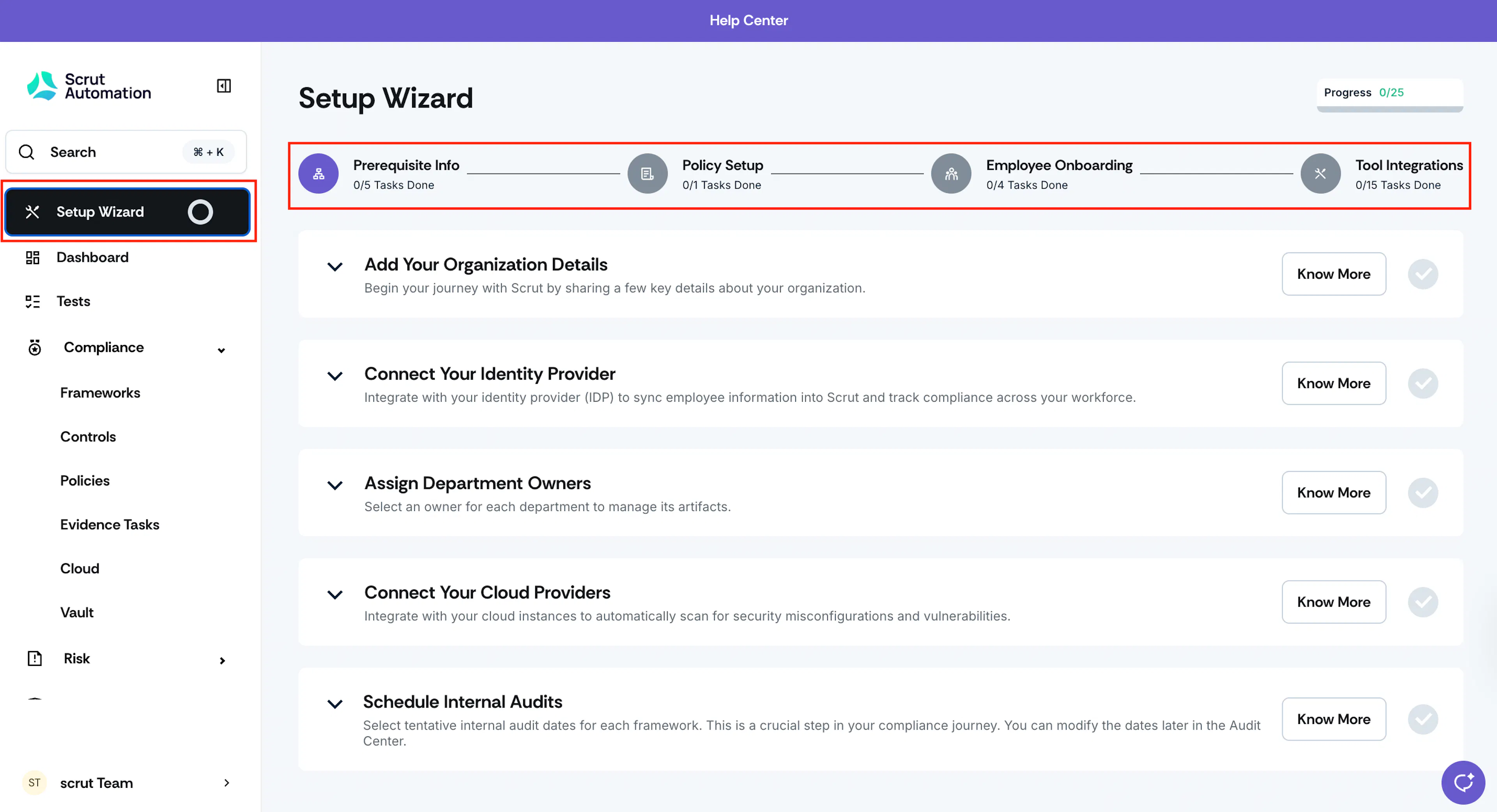
Task: Click the Policy Setup step icon
Action: coord(648,174)
